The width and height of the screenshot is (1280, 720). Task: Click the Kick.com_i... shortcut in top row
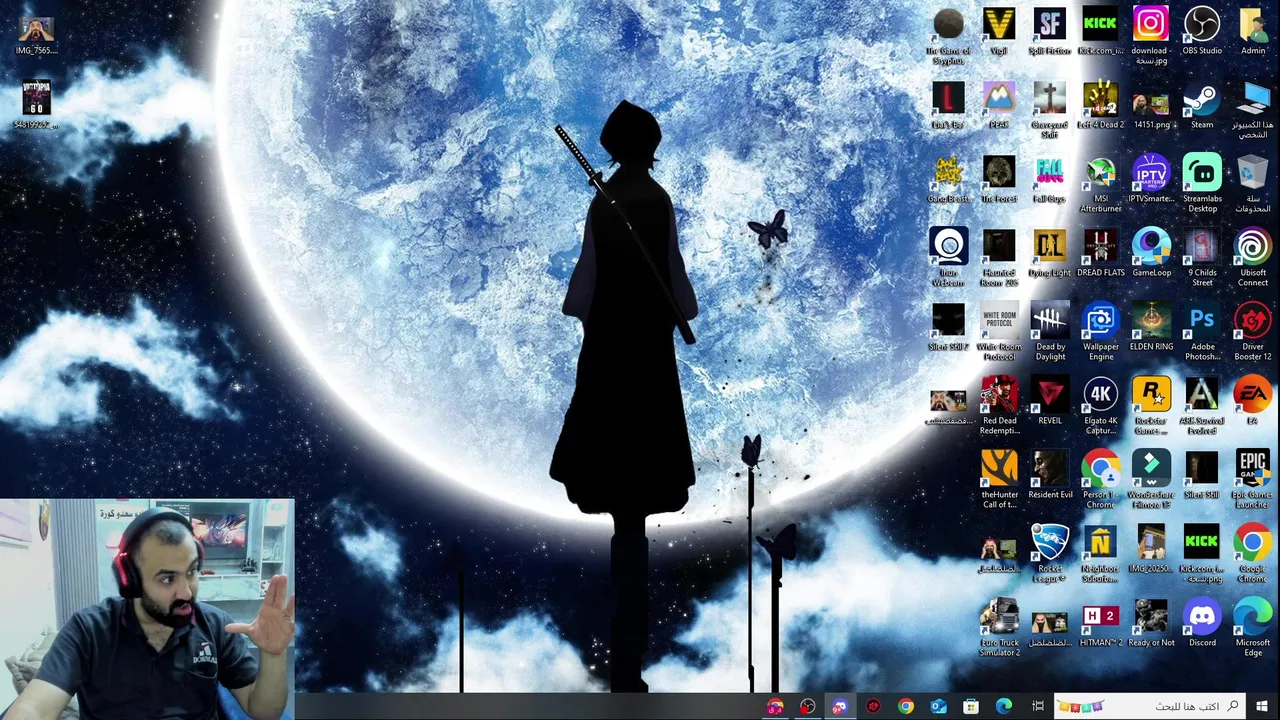[1100, 31]
